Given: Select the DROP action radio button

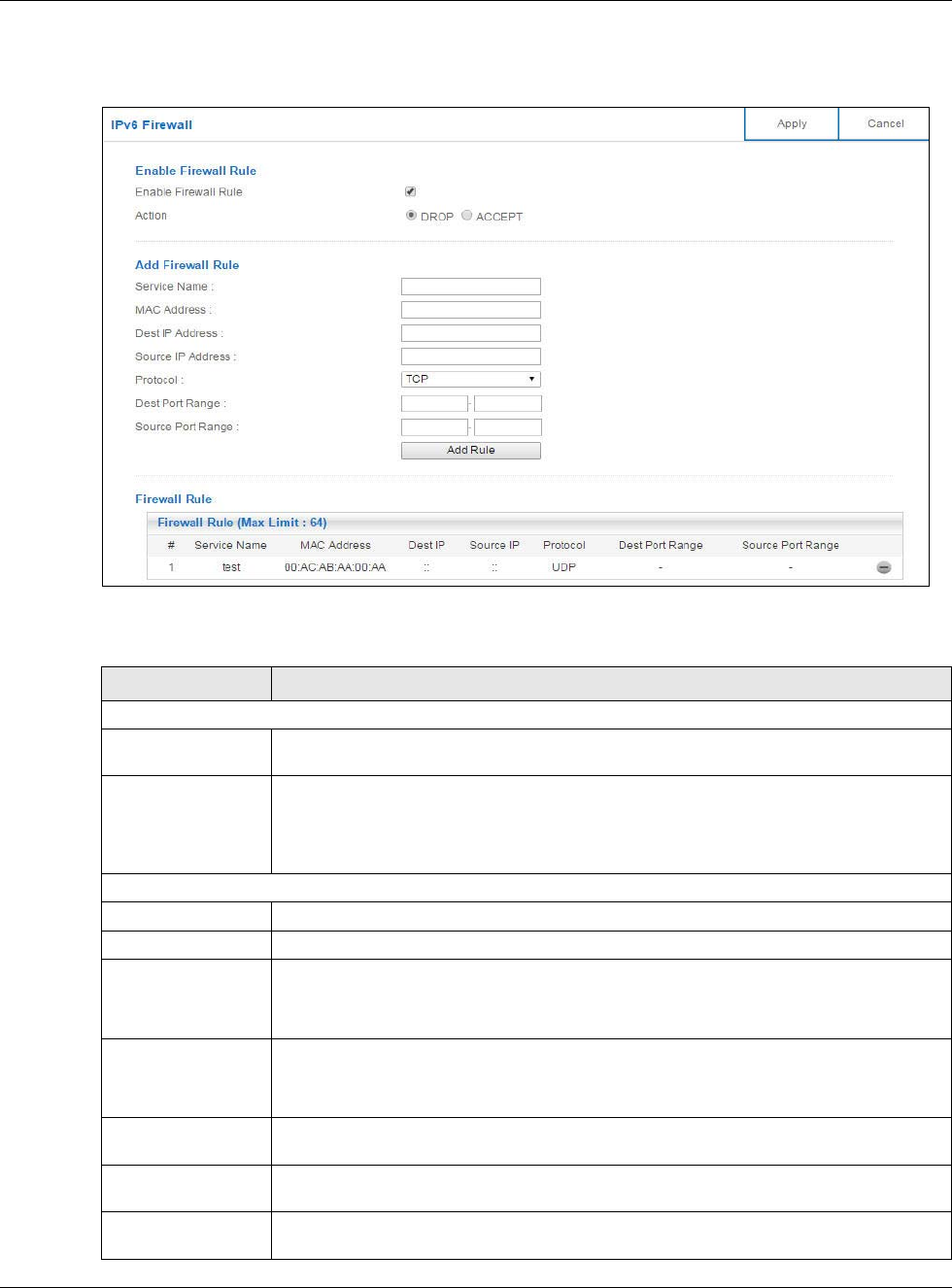Looking at the screenshot, I should [x=411, y=216].
